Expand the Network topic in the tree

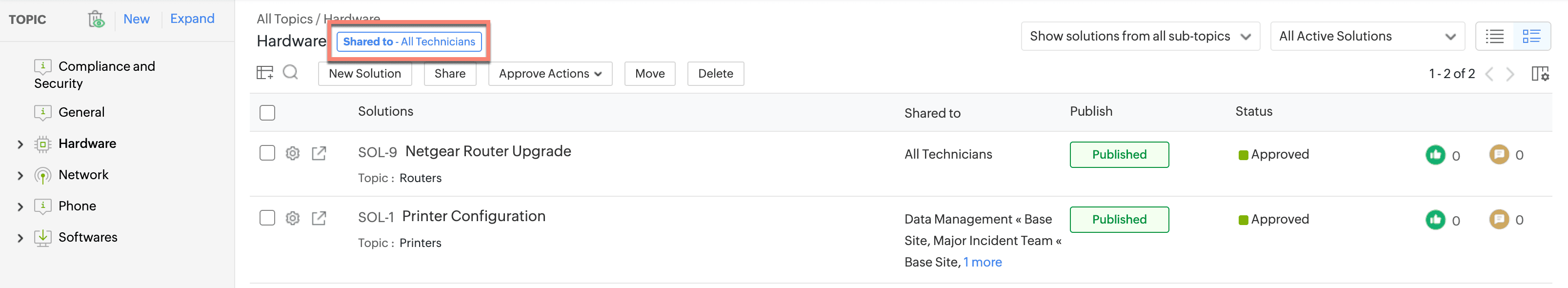[20, 176]
